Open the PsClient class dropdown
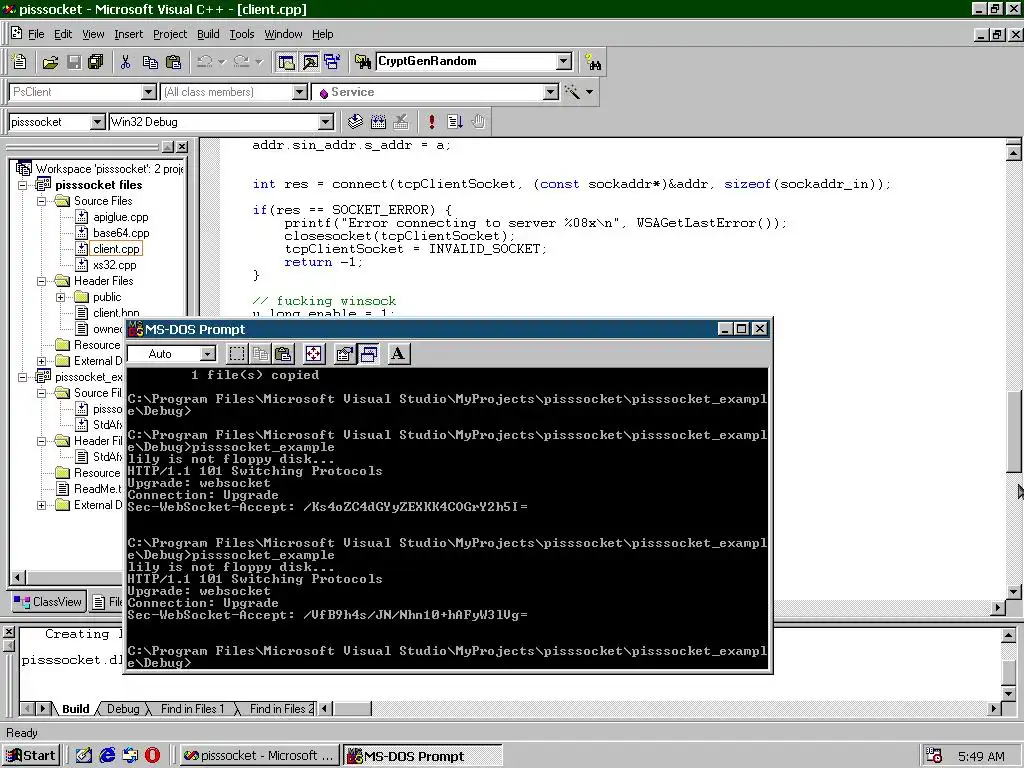Image resolution: width=1024 pixels, height=768 pixels. pos(149,92)
